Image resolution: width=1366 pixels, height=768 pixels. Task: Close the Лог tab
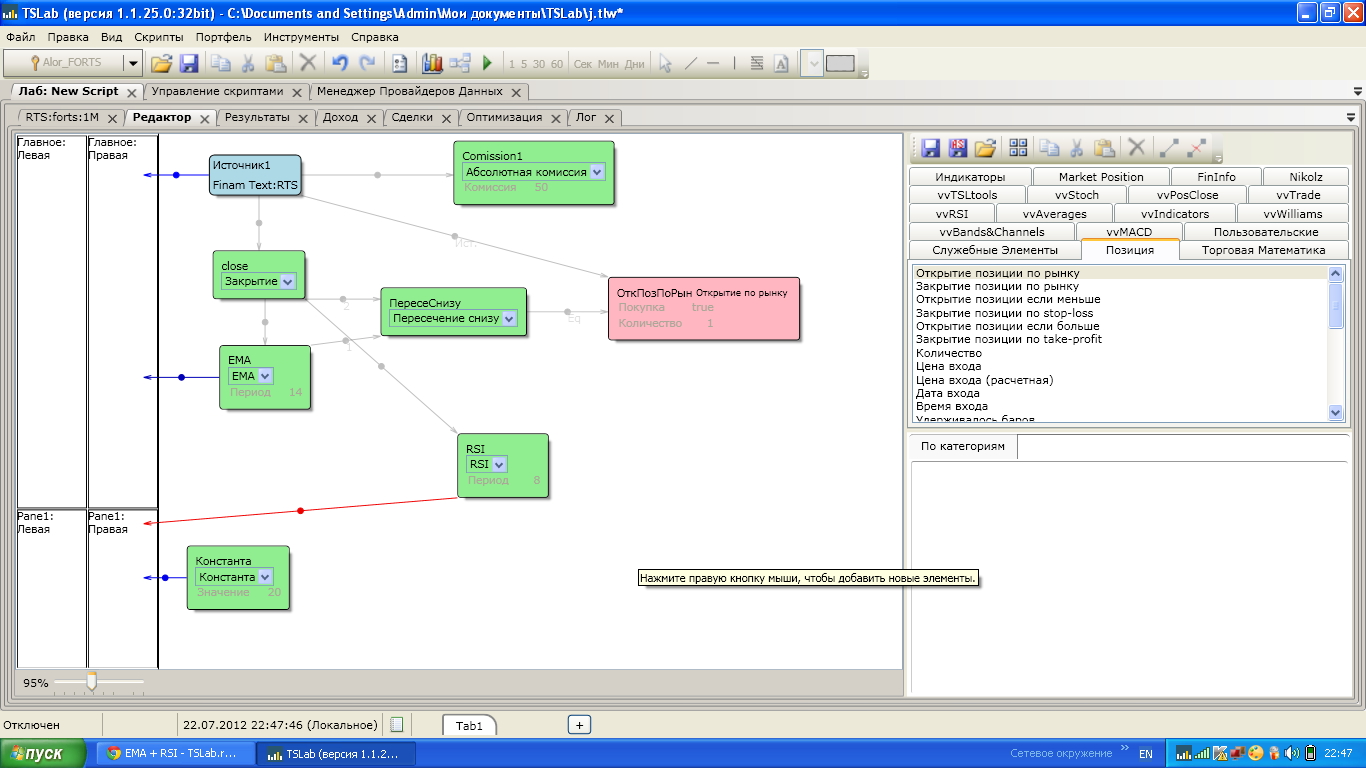tap(608, 118)
